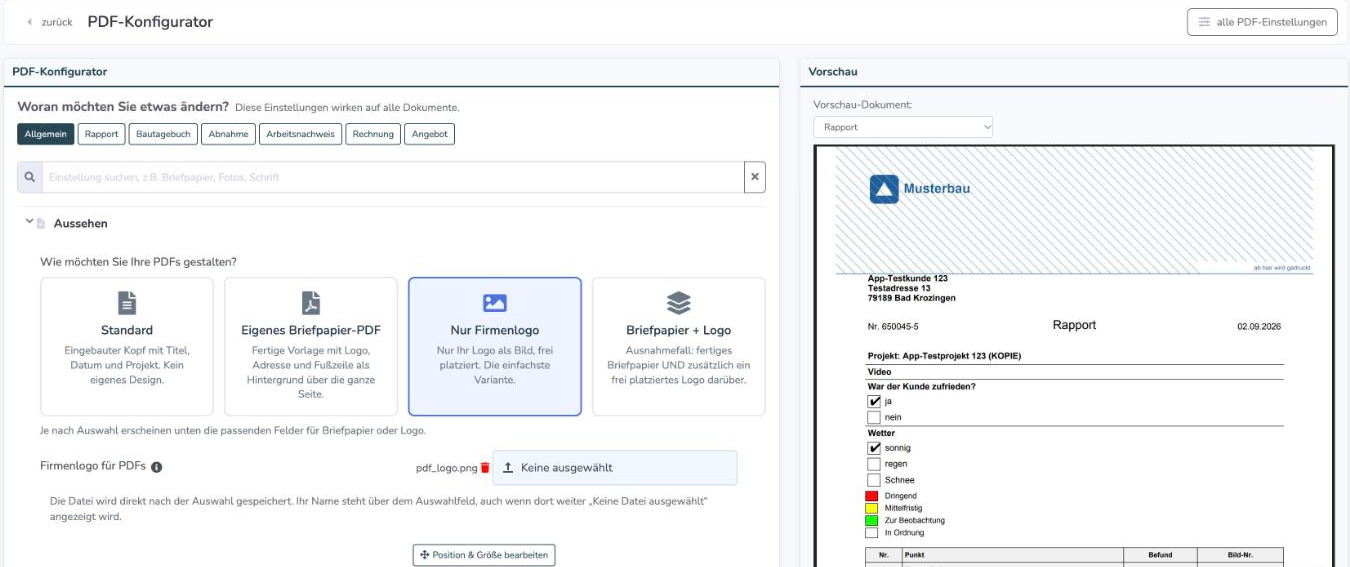Image resolution: width=1350 pixels, height=567 pixels.
Task: Choose the Standard design card
Action: [x=127, y=346]
